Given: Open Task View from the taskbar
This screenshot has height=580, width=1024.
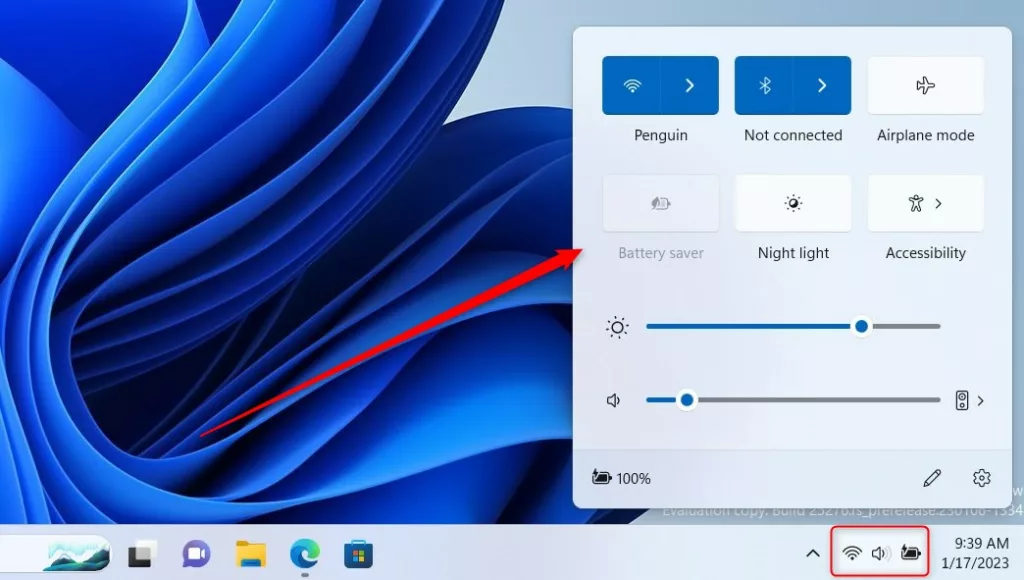Looking at the screenshot, I should (x=142, y=555).
